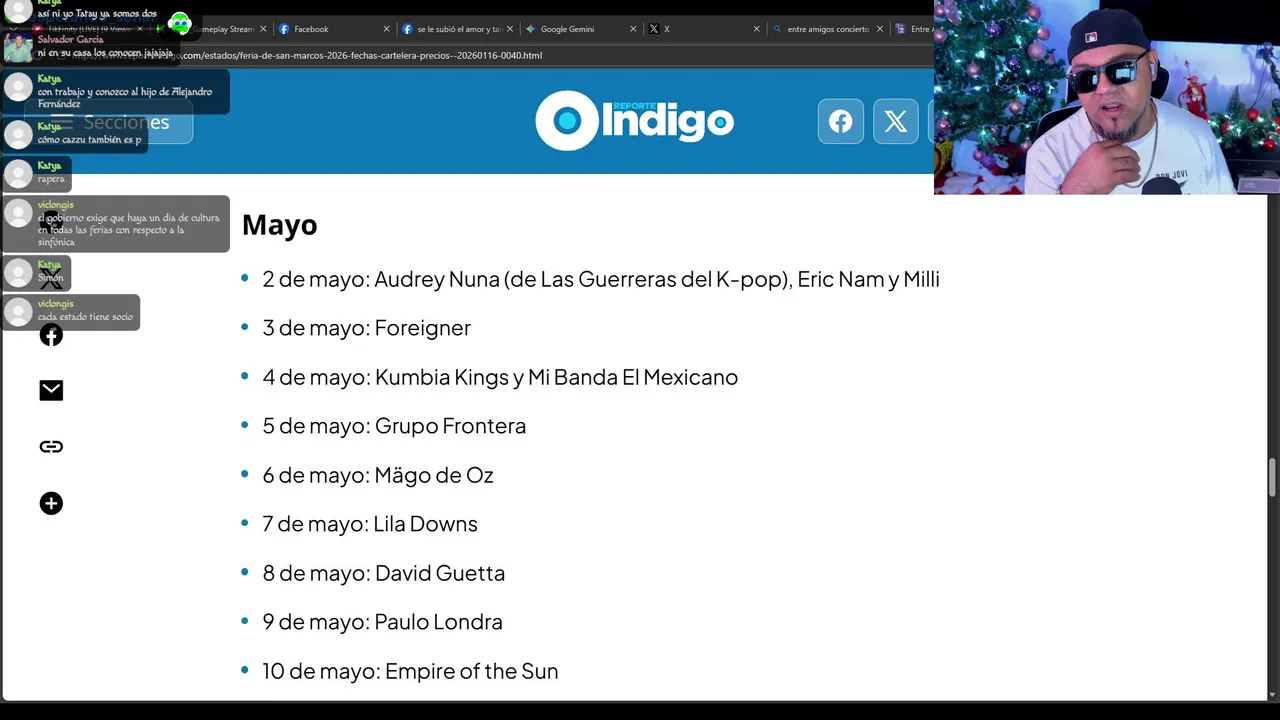Select '8 de mayo: David Guetta' line
Screen dimensions: 1280x720
[x=383, y=573]
